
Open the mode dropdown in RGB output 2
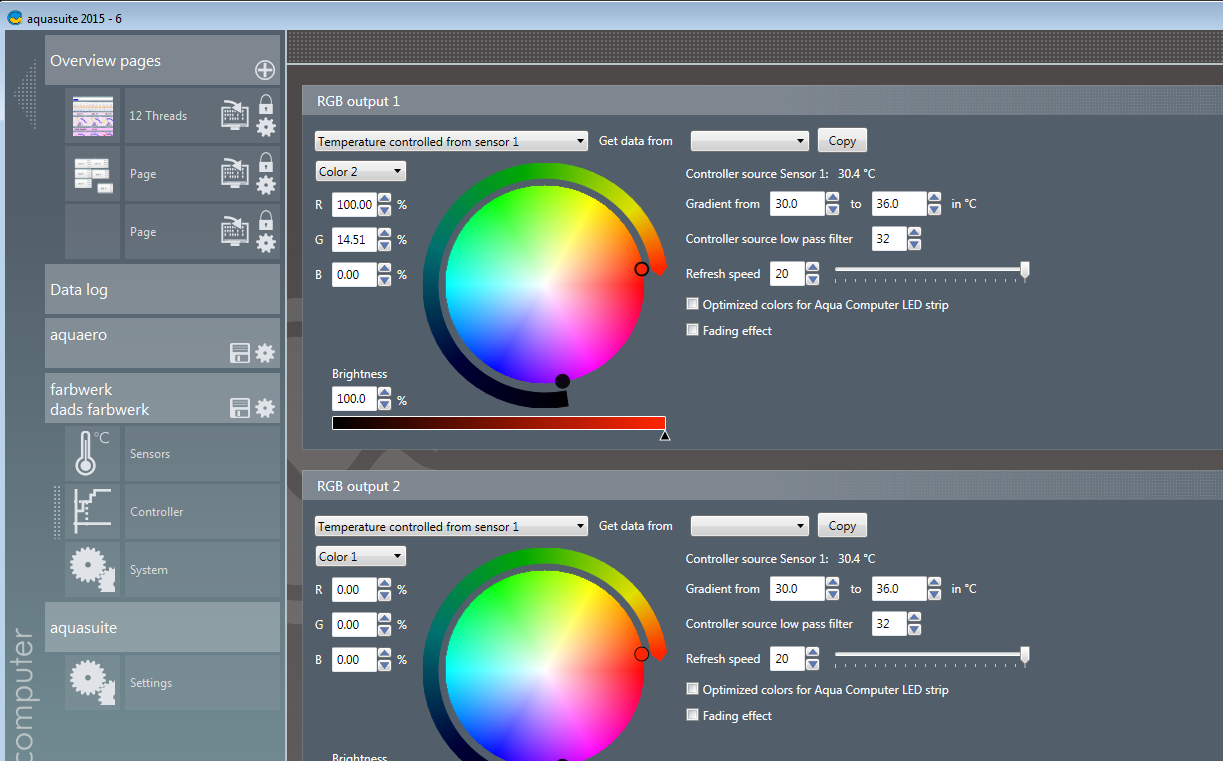[451, 527]
